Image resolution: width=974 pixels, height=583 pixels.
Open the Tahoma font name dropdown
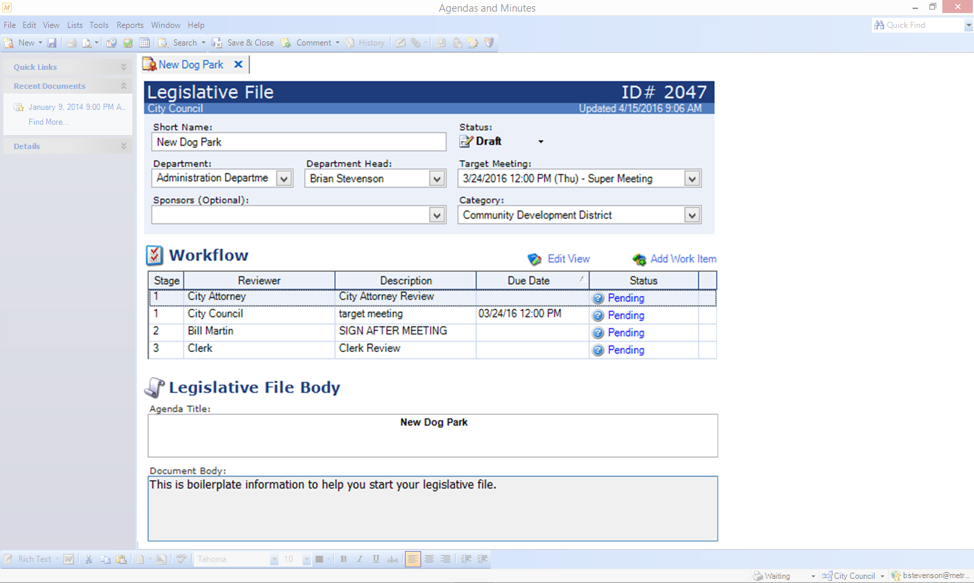[274, 560]
